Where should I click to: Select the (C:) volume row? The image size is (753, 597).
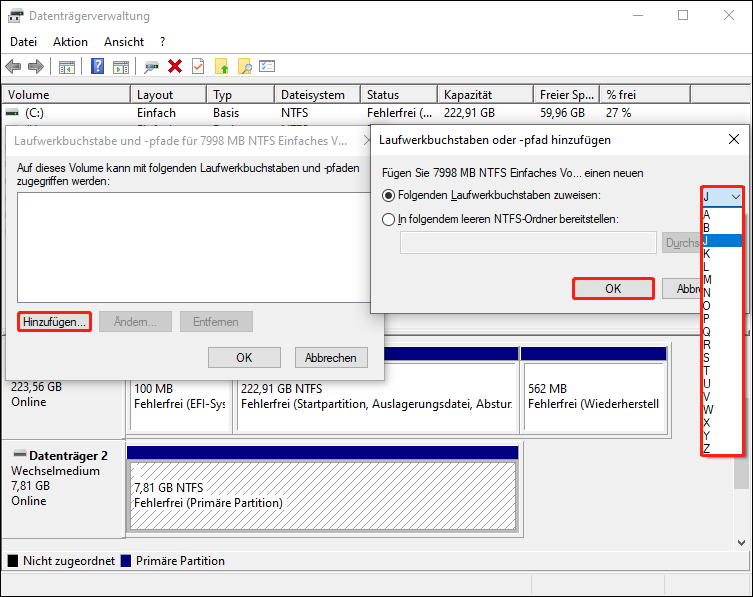(x=375, y=113)
